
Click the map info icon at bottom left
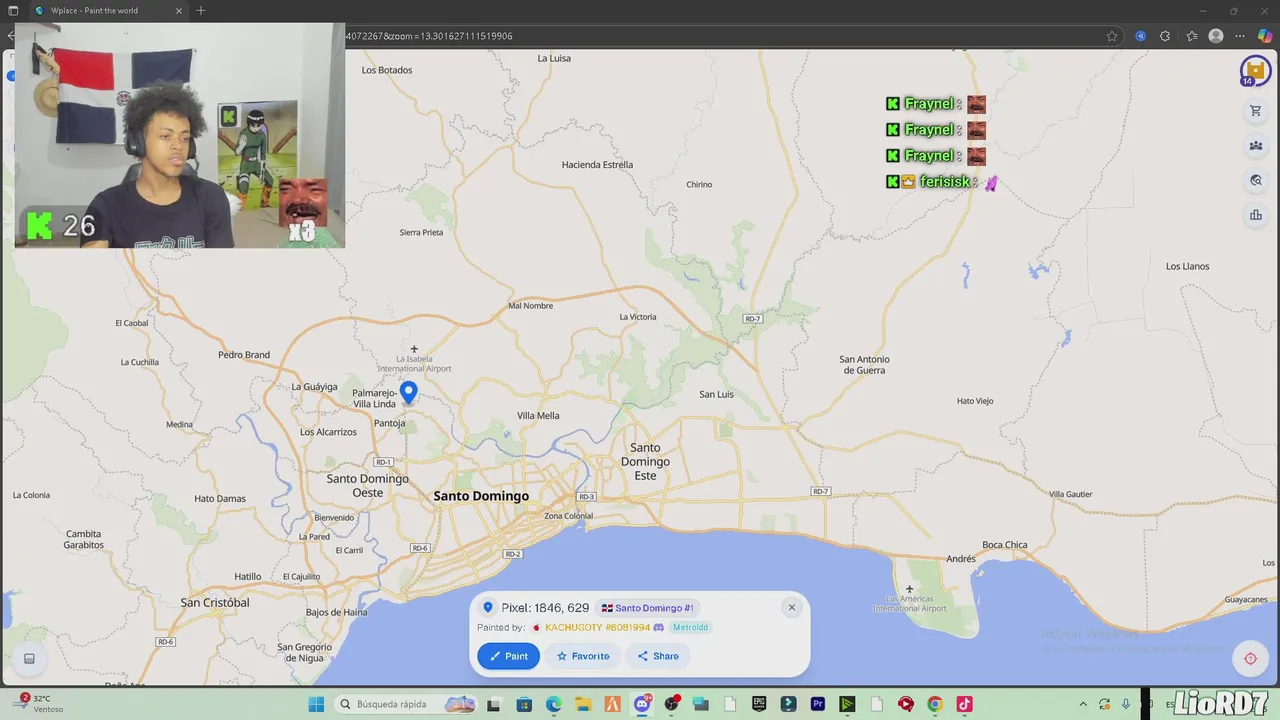pyautogui.click(x=29, y=658)
